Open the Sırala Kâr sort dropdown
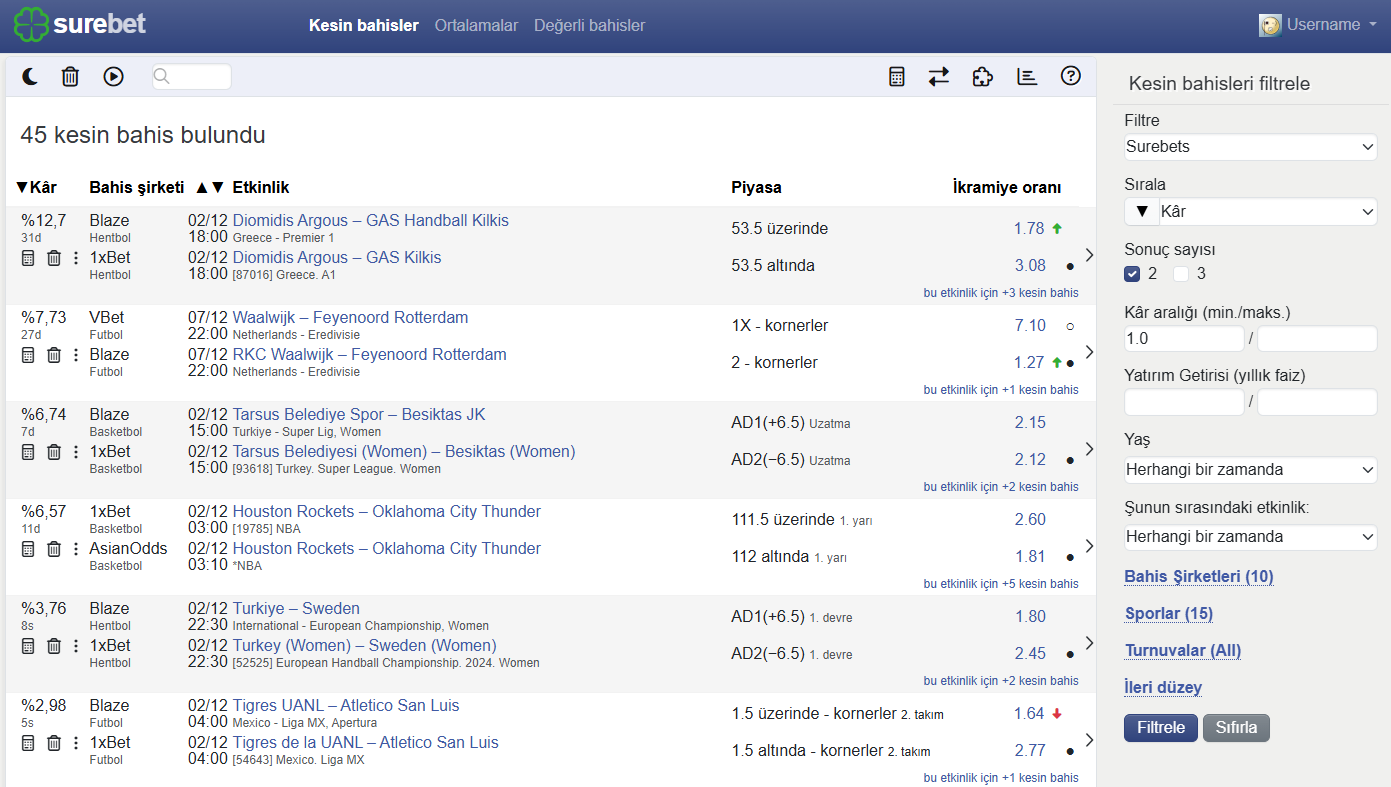This screenshot has width=1391, height=787. pyautogui.click(x=1267, y=212)
